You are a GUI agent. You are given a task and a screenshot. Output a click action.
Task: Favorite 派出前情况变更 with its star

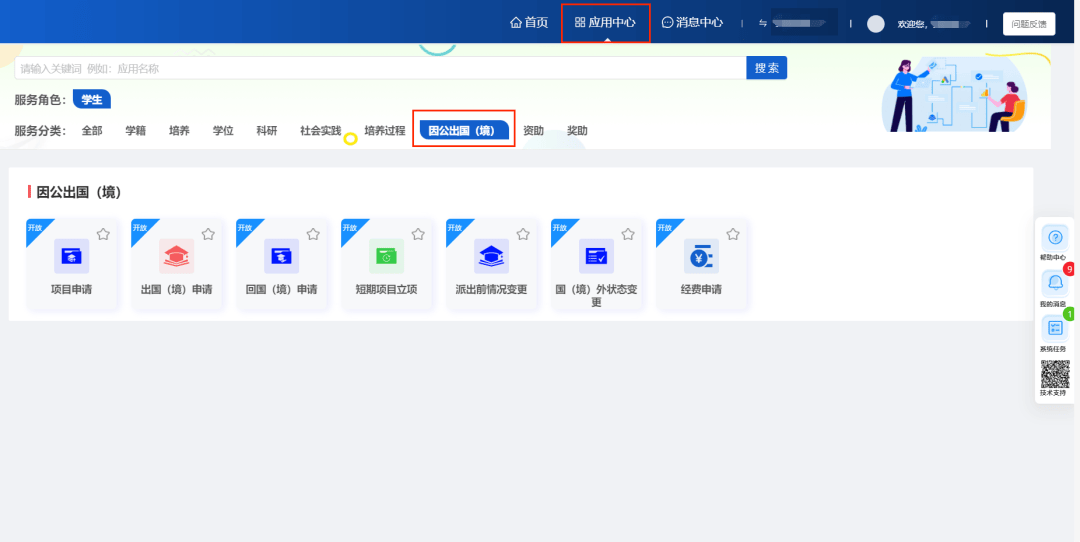coord(523,234)
